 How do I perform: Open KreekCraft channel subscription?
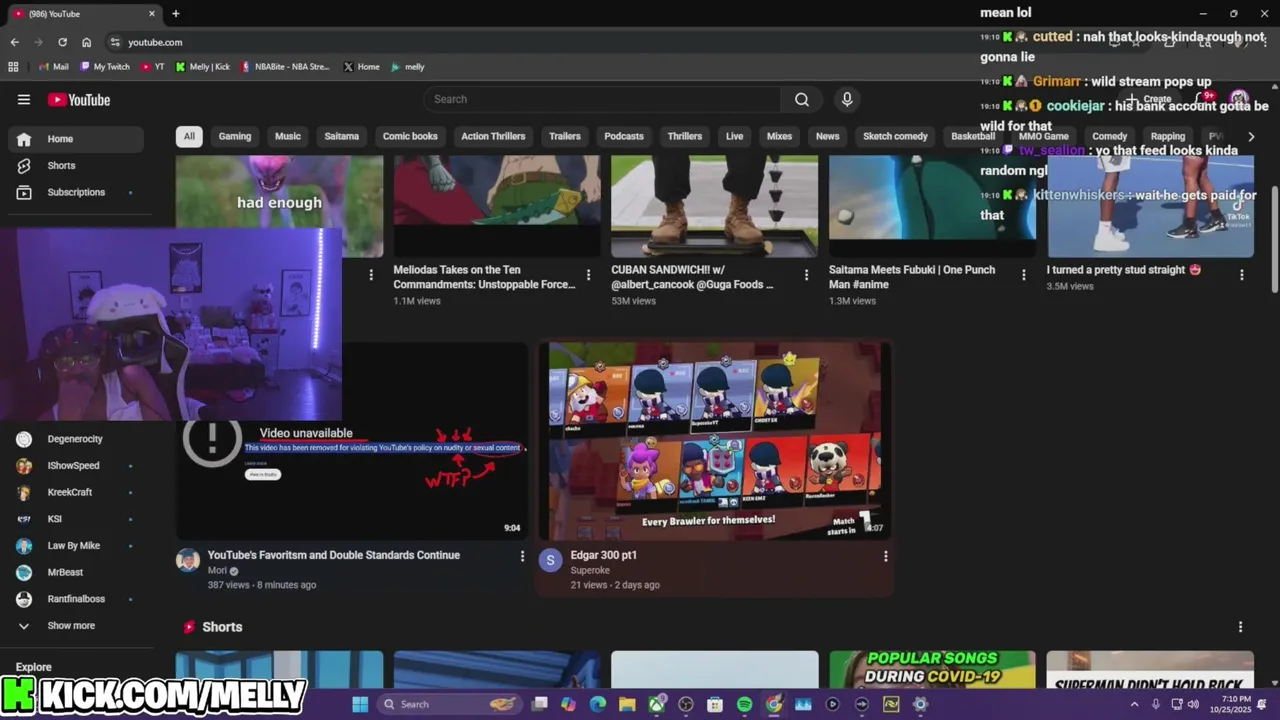coord(76,492)
